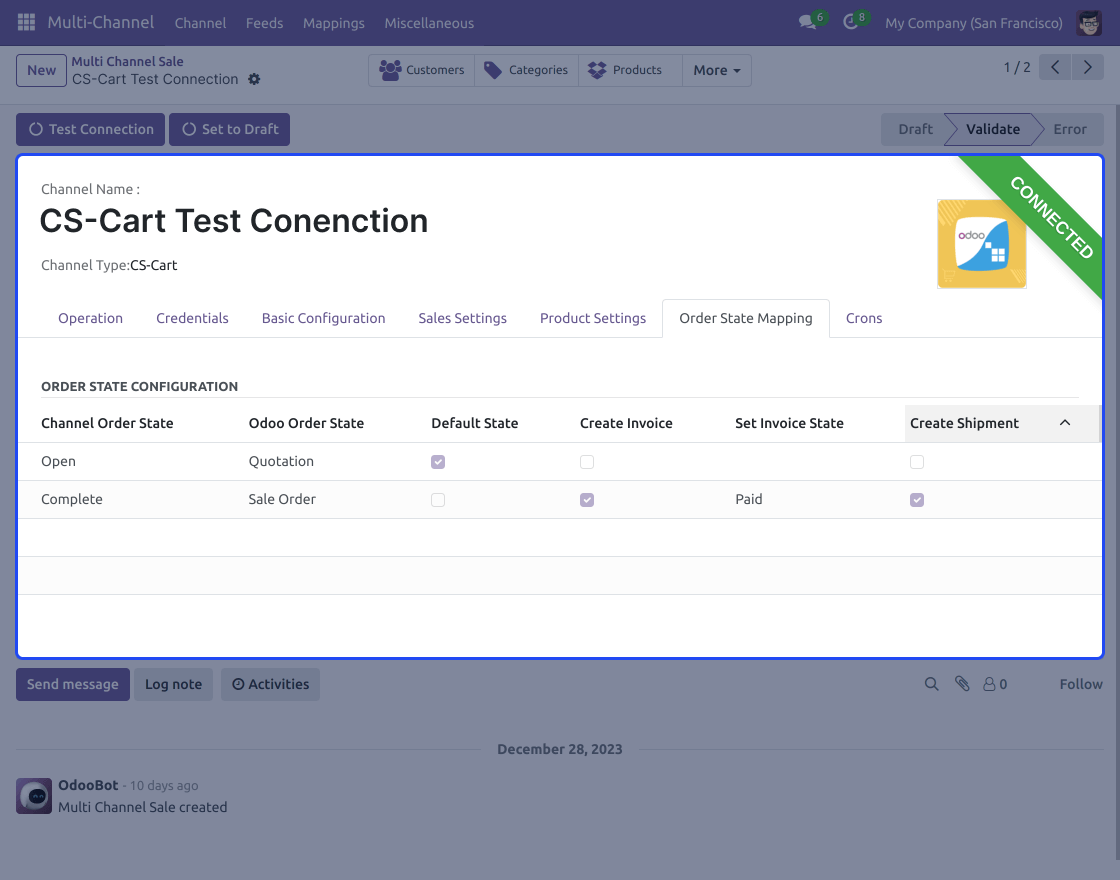The width and height of the screenshot is (1120, 880).
Task: Sort by Create Invoice column header
Action: tap(626, 423)
